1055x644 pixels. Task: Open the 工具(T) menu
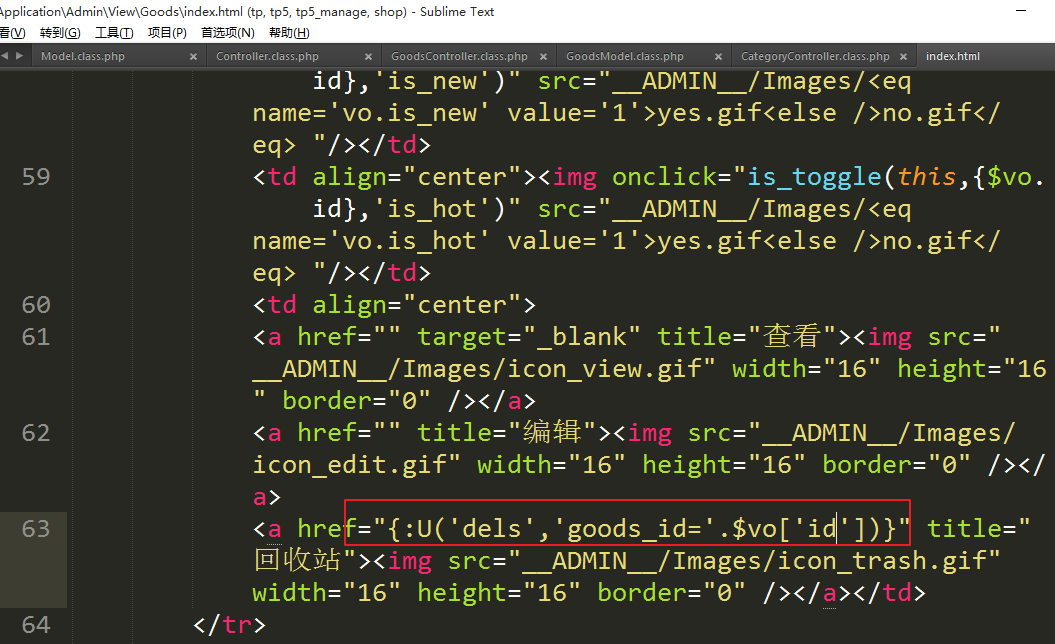click(114, 33)
